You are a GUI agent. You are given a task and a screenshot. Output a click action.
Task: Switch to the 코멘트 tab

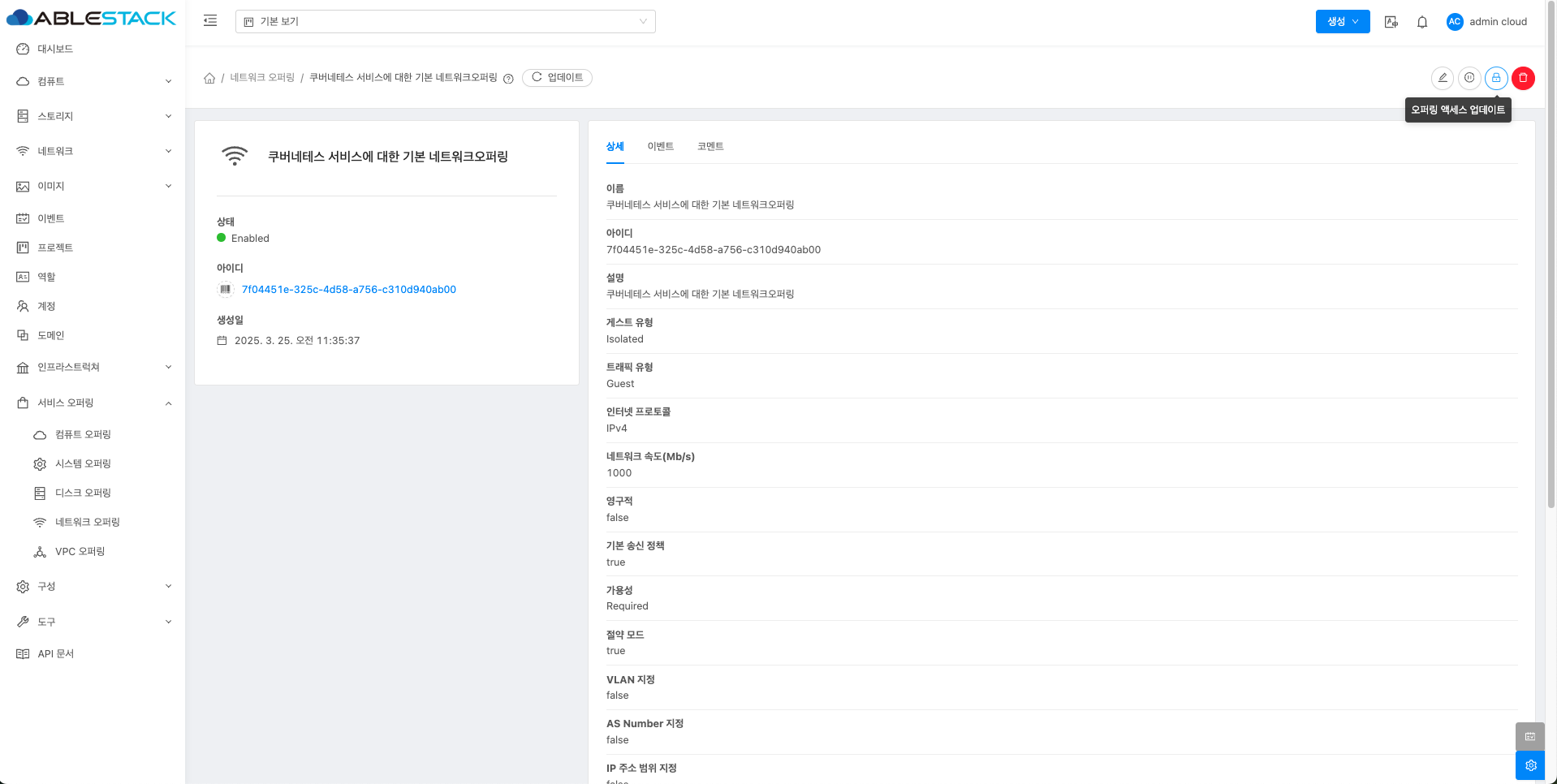click(710, 146)
